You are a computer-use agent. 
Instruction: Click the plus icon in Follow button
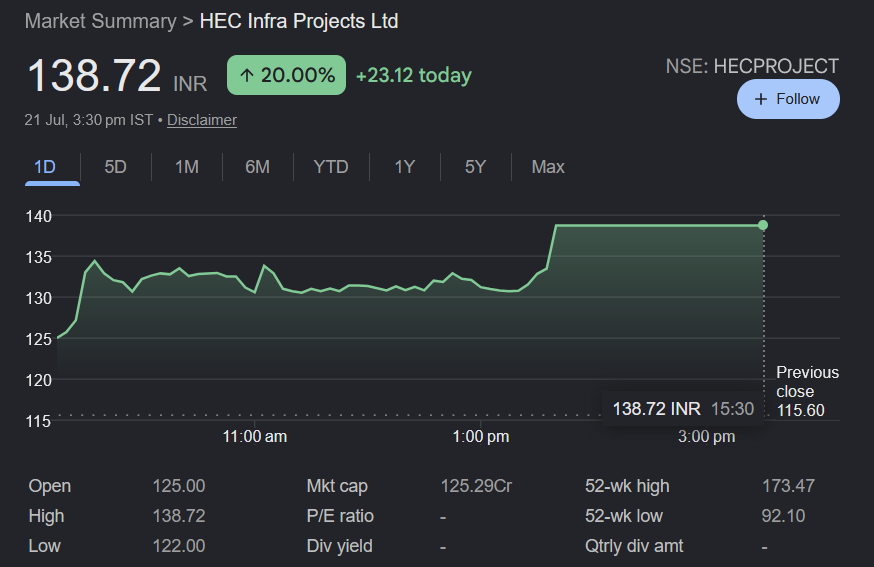coord(761,99)
